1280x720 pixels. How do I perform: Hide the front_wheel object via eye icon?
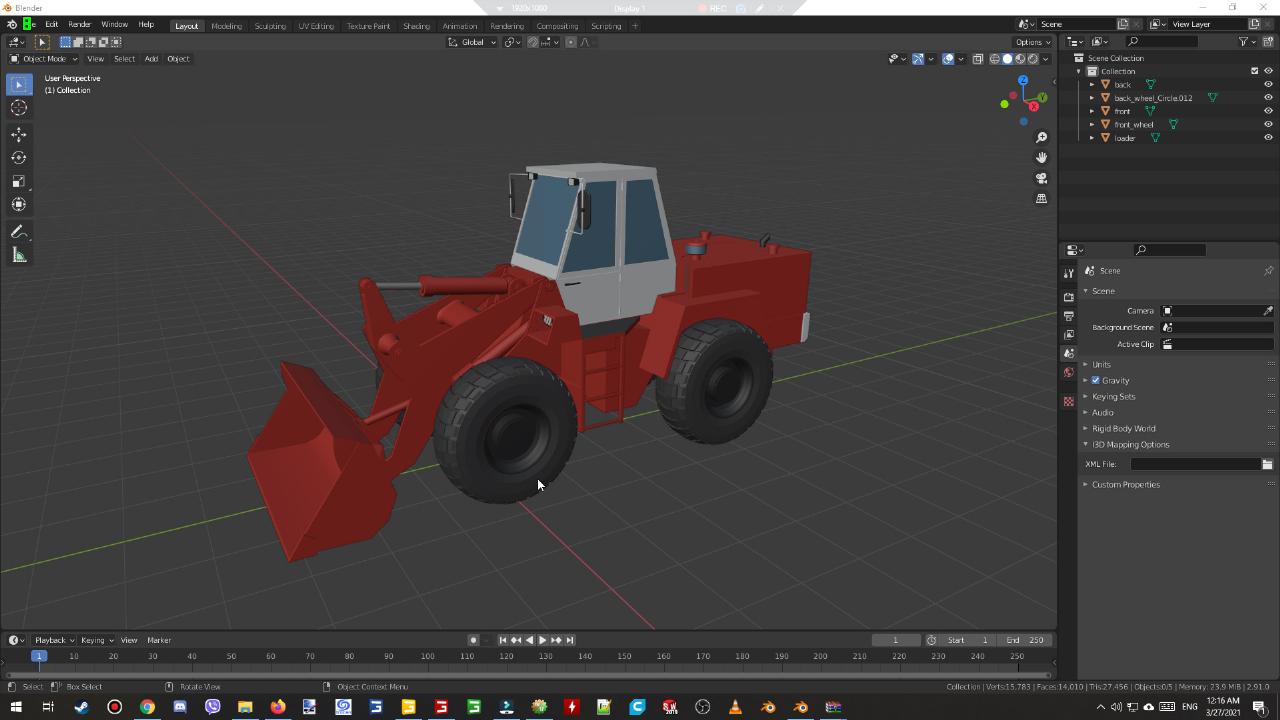1268,125
